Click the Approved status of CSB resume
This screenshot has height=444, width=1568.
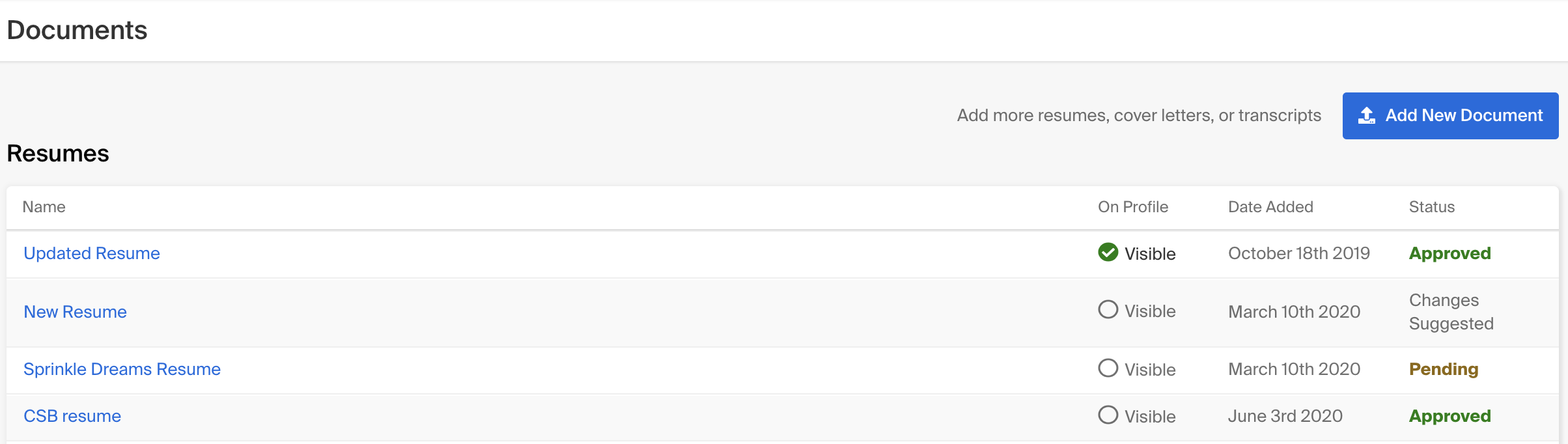(1450, 416)
